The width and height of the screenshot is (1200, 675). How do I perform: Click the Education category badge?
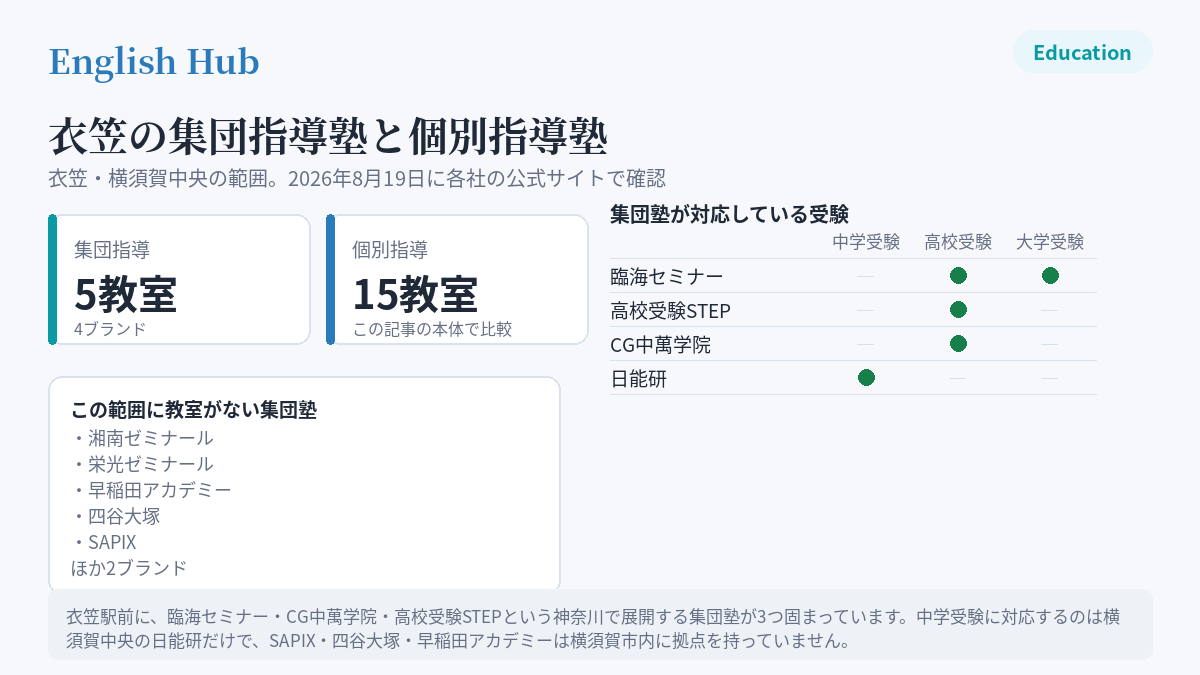click(1083, 52)
